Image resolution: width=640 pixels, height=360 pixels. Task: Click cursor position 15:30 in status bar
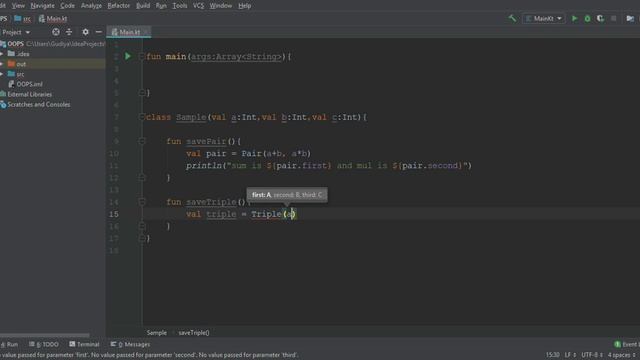tap(553, 355)
